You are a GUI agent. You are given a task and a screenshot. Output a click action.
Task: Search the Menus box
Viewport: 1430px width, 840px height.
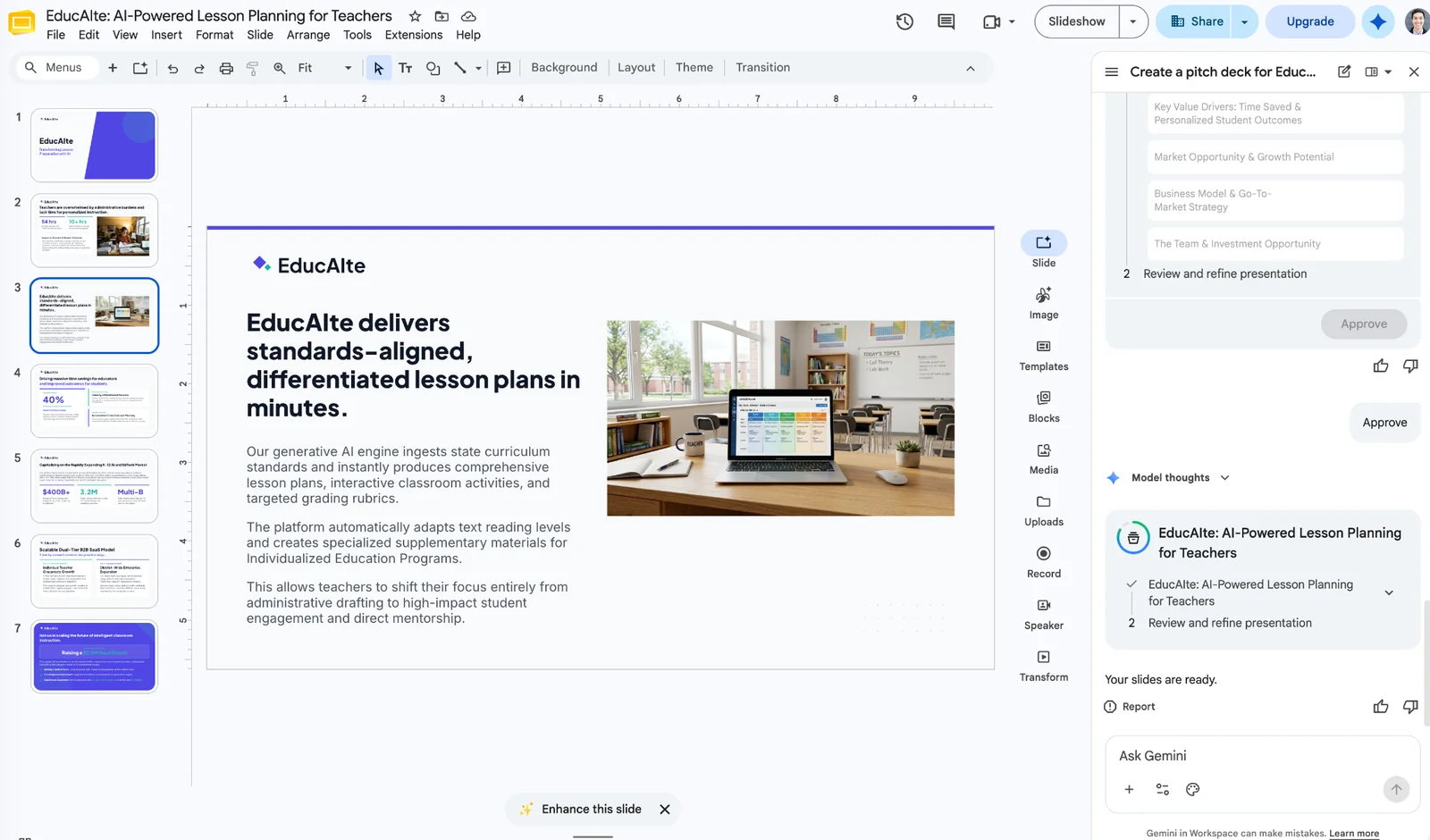click(55, 68)
